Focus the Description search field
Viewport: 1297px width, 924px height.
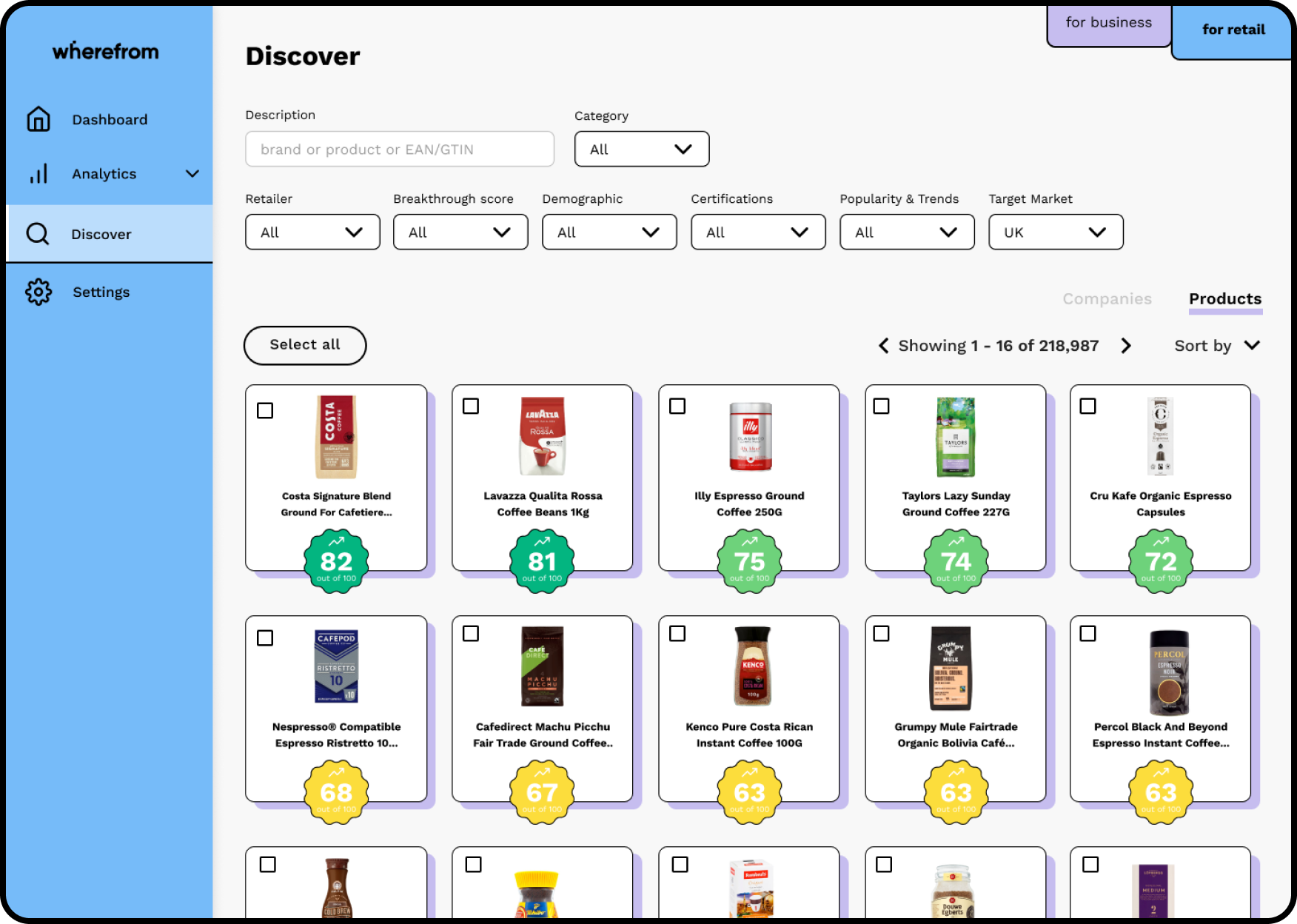(x=400, y=149)
